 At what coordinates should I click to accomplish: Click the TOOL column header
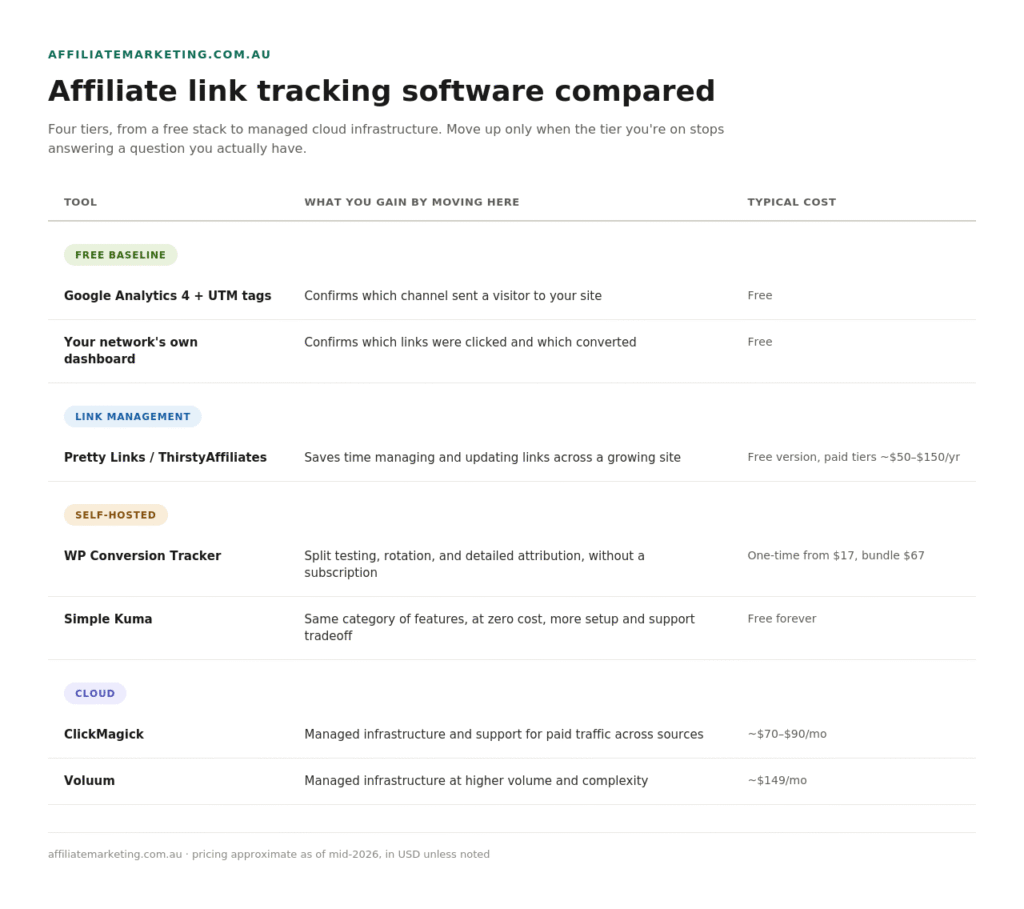pyautogui.click(x=80, y=202)
